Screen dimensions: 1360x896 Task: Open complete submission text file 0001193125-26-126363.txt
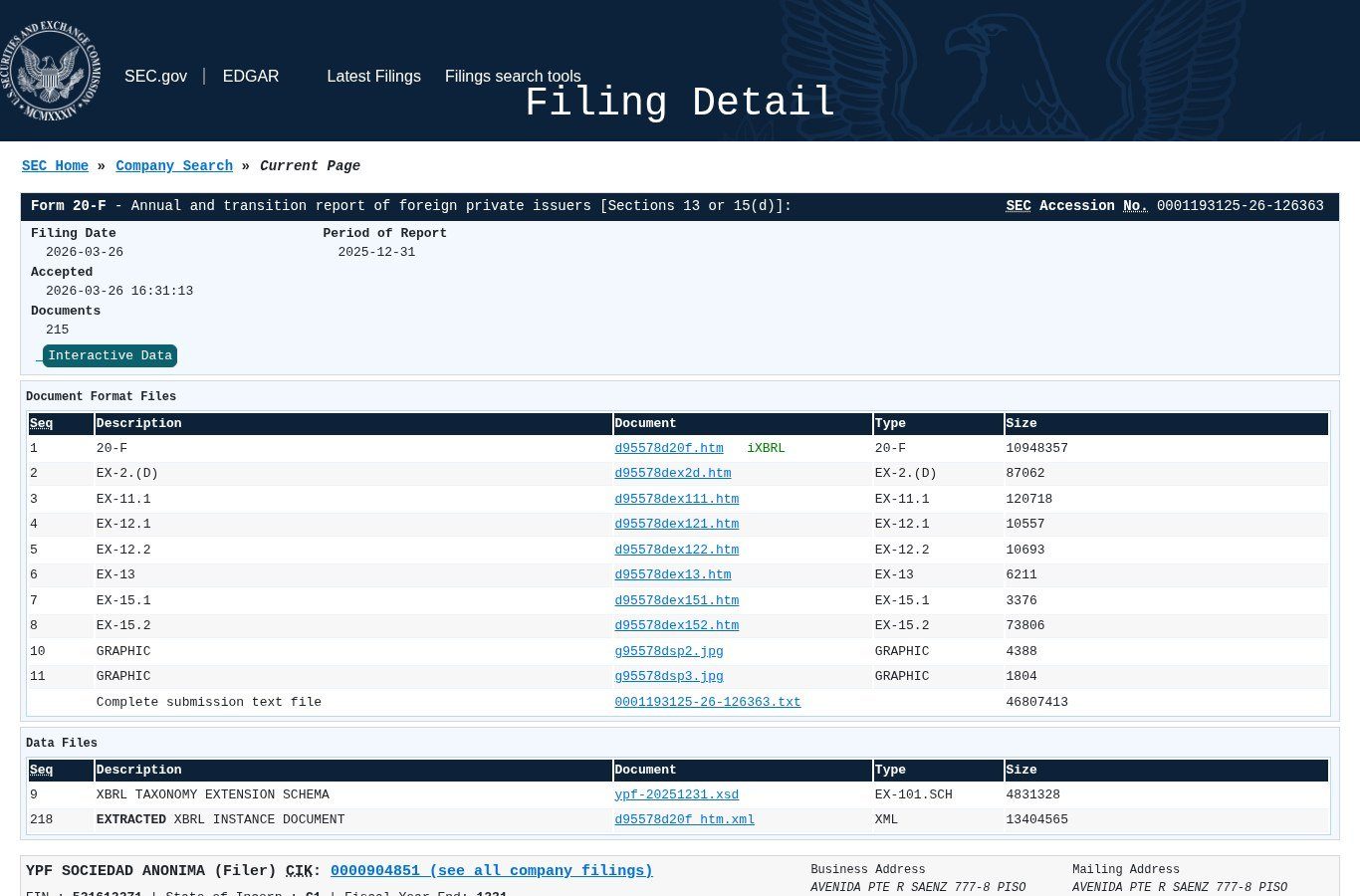(x=708, y=702)
